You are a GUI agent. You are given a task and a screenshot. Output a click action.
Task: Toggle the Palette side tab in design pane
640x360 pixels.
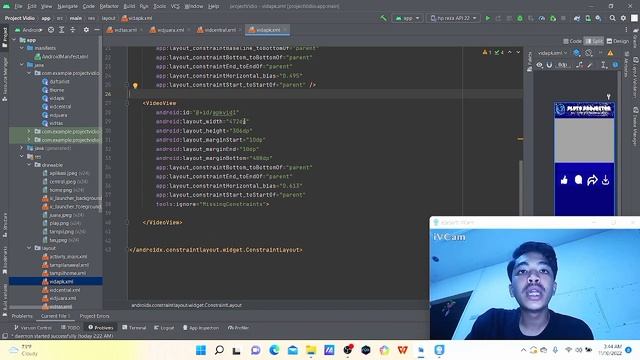point(529,62)
